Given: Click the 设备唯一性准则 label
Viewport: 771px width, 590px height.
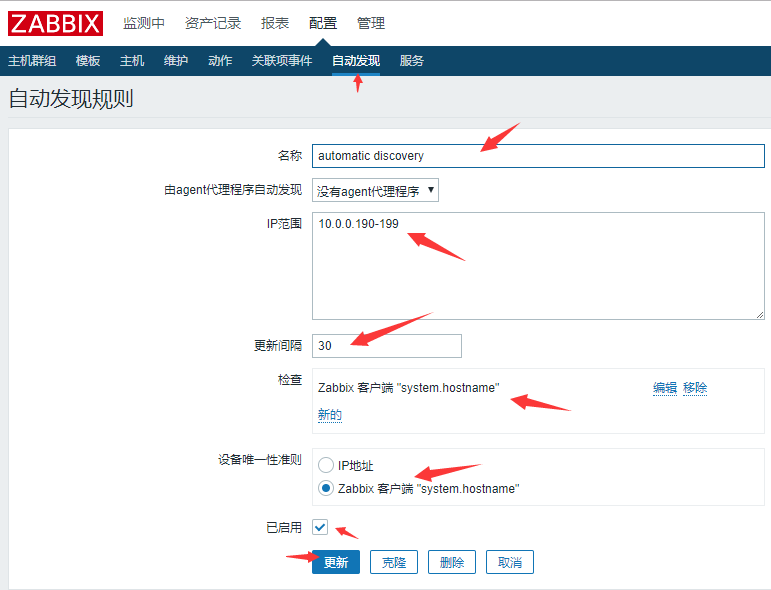Looking at the screenshot, I should 260,460.
